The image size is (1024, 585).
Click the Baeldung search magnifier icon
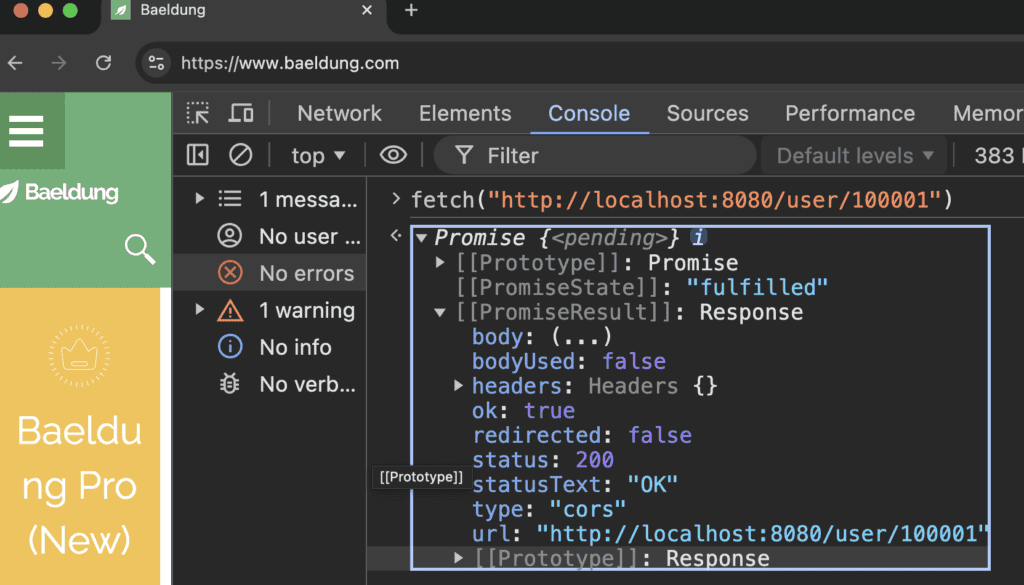coord(140,249)
